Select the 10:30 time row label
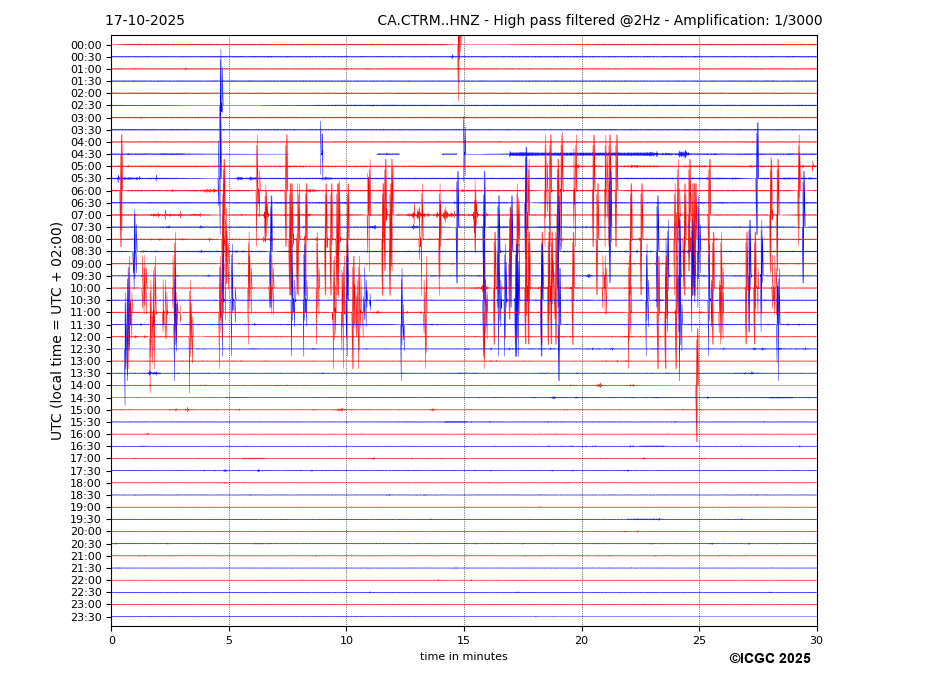Screen dimensions: 927x696 click(x=86, y=301)
